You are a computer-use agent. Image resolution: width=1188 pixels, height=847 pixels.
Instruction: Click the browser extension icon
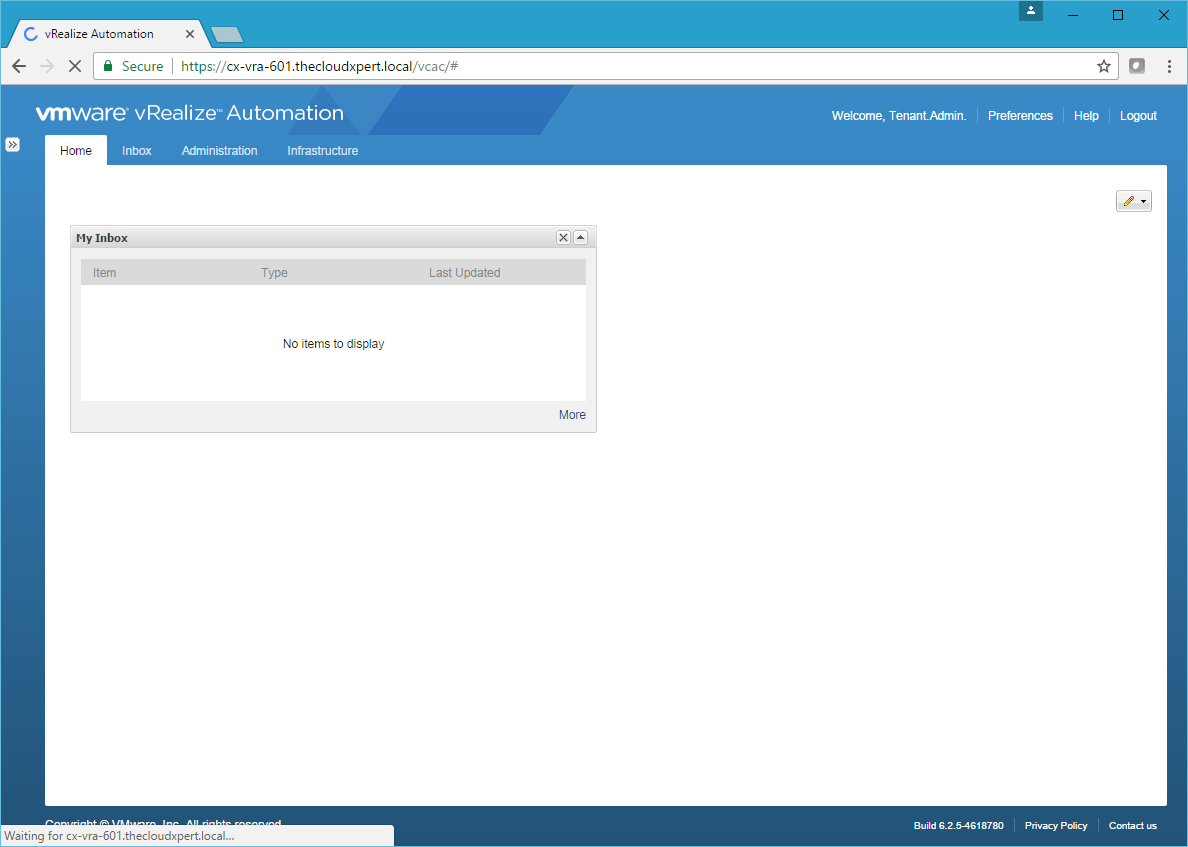tap(1136, 66)
